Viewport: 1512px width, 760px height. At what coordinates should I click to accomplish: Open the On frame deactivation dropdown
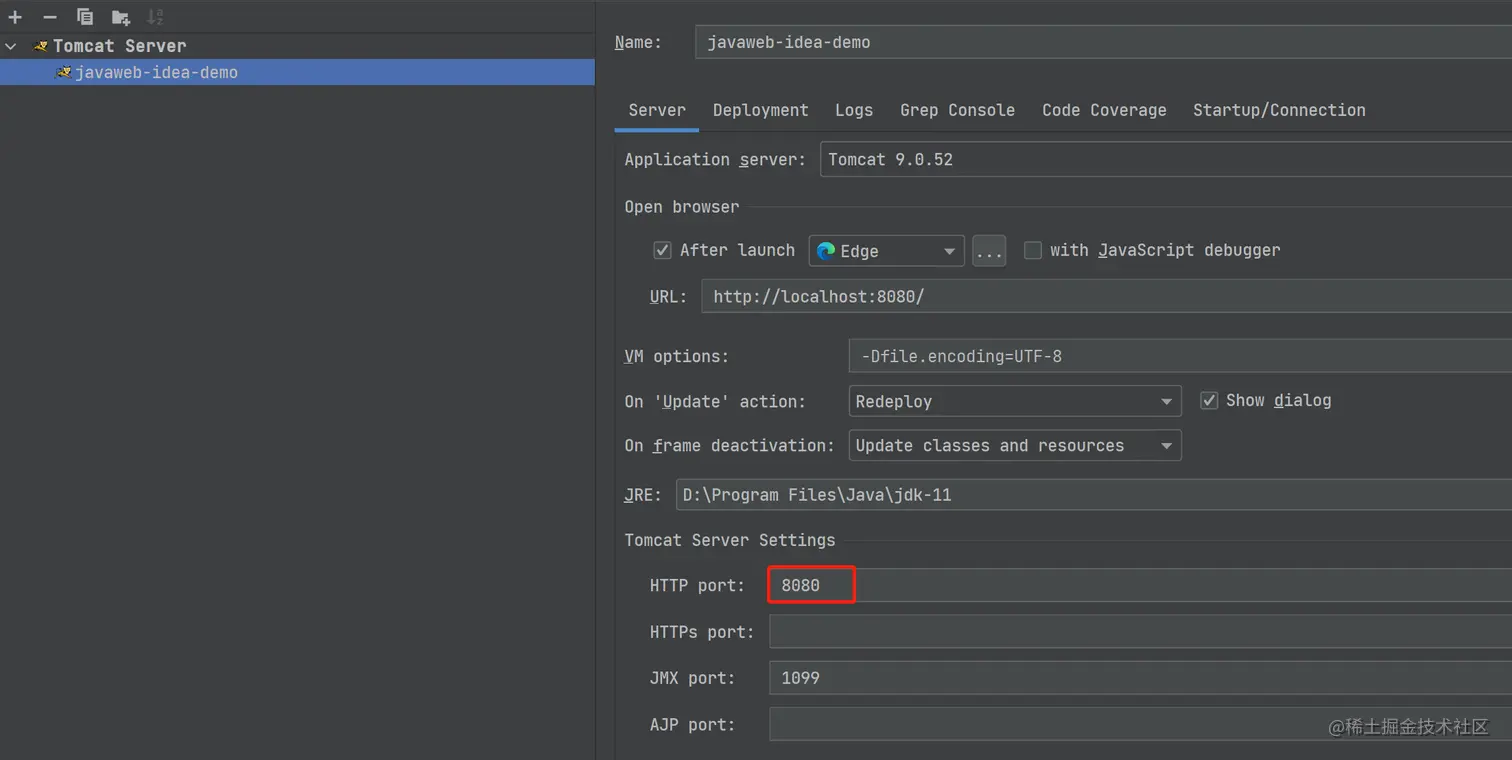(x=1015, y=445)
